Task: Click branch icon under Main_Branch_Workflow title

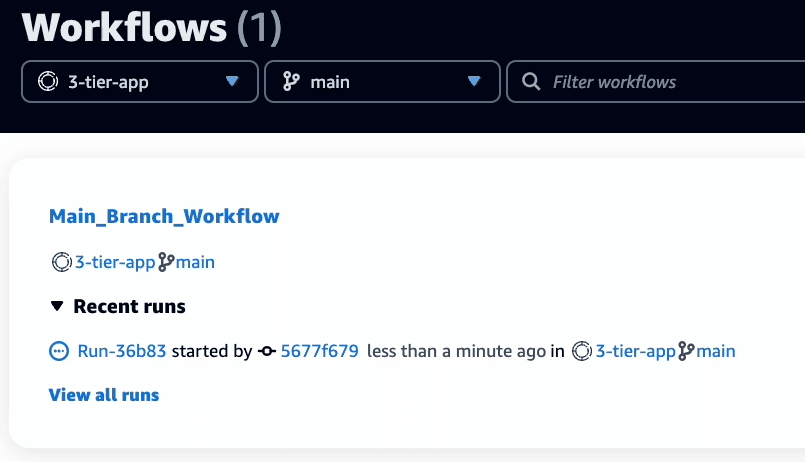Action: (166, 262)
